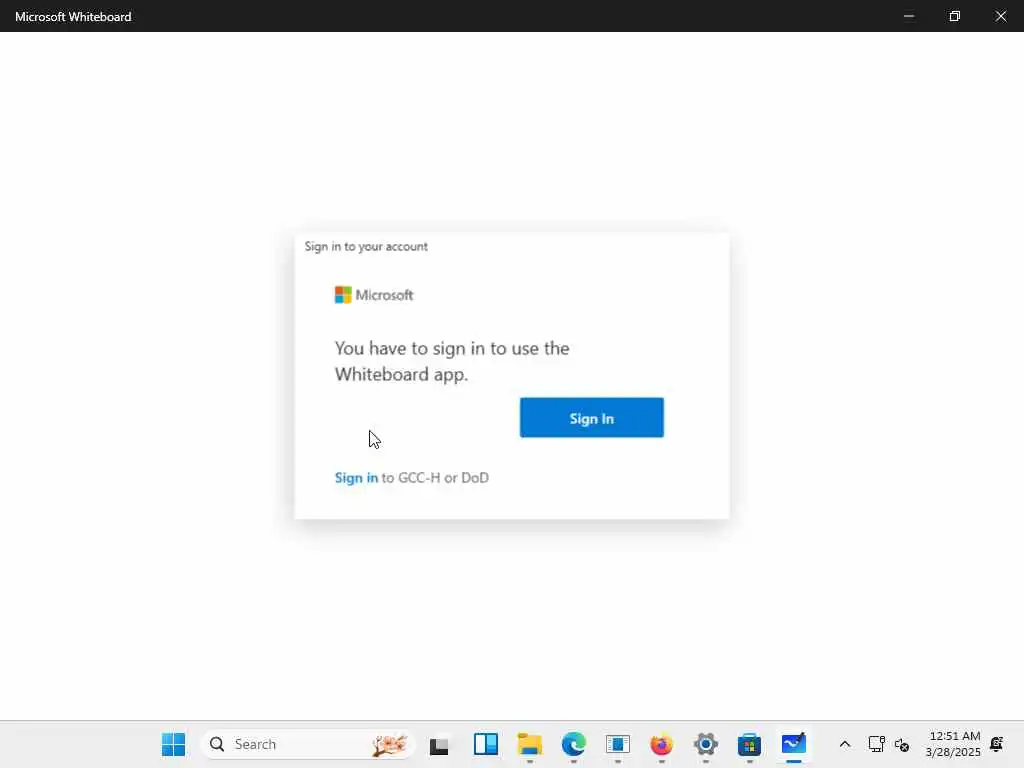
Task: Click the "Sign in to your account" dialog title
Action: pos(366,246)
